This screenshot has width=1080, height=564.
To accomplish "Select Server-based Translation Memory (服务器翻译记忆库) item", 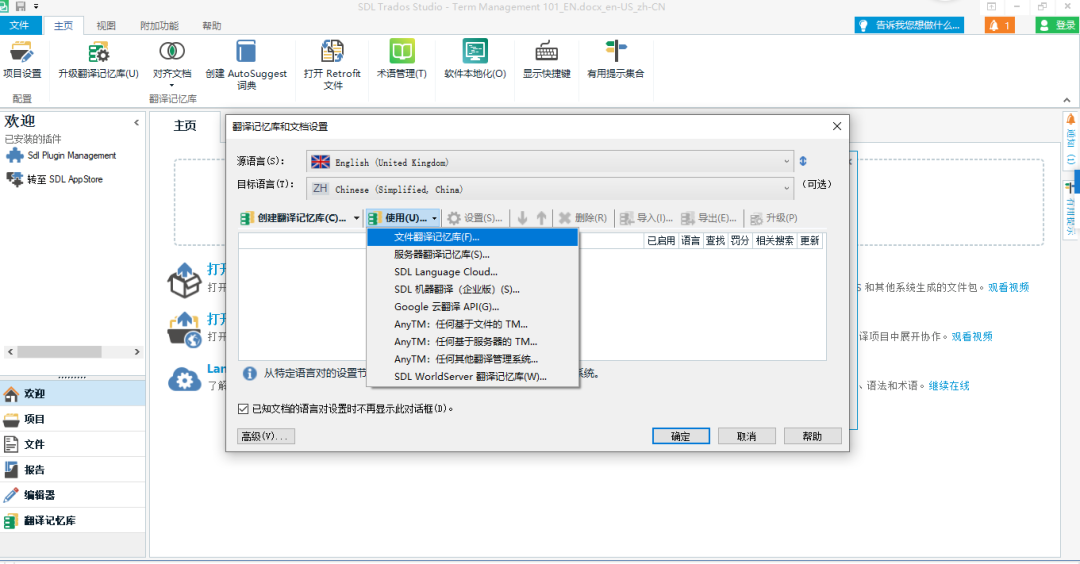I will tap(472, 255).
